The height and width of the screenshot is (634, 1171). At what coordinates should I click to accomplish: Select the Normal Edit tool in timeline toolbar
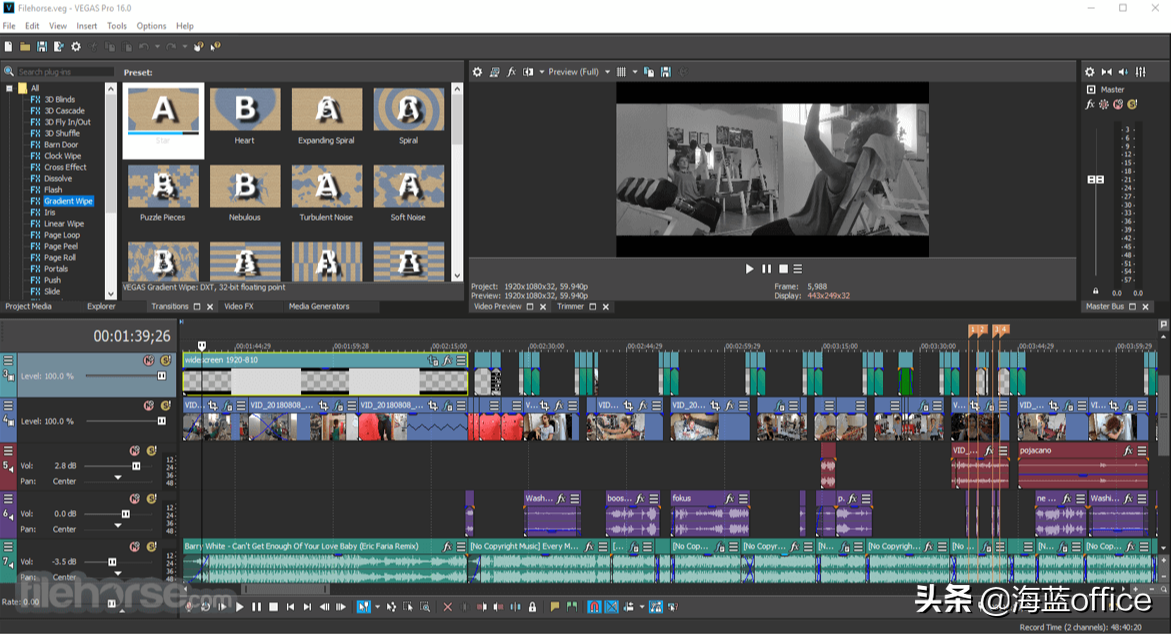[364, 607]
